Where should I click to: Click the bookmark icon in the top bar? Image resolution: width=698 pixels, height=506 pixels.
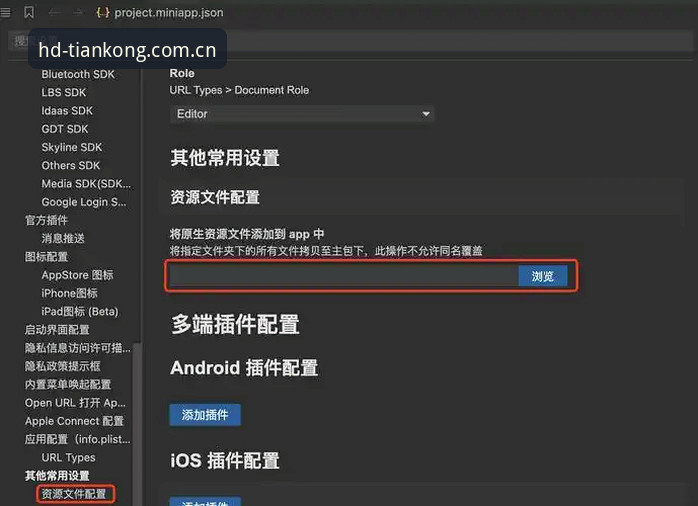[x=29, y=12]
